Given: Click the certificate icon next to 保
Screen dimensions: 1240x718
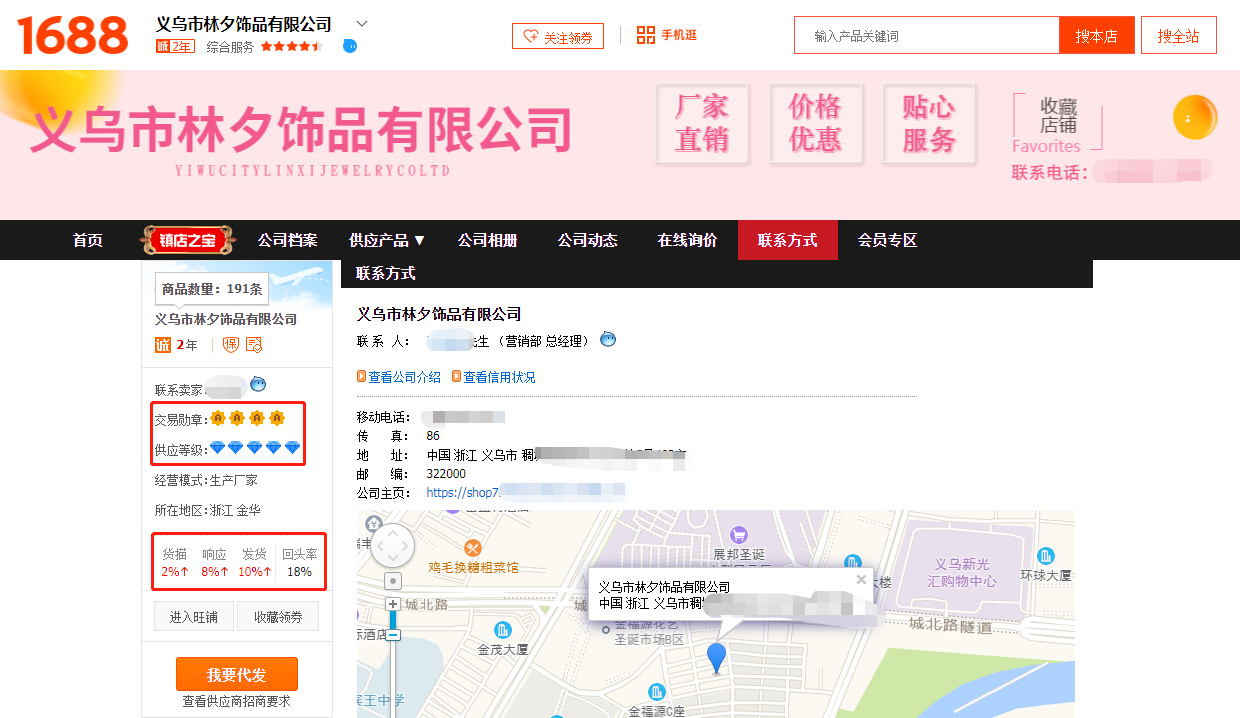Looking at the screenshot, I should pyautogui.click(x=254, y=345).
